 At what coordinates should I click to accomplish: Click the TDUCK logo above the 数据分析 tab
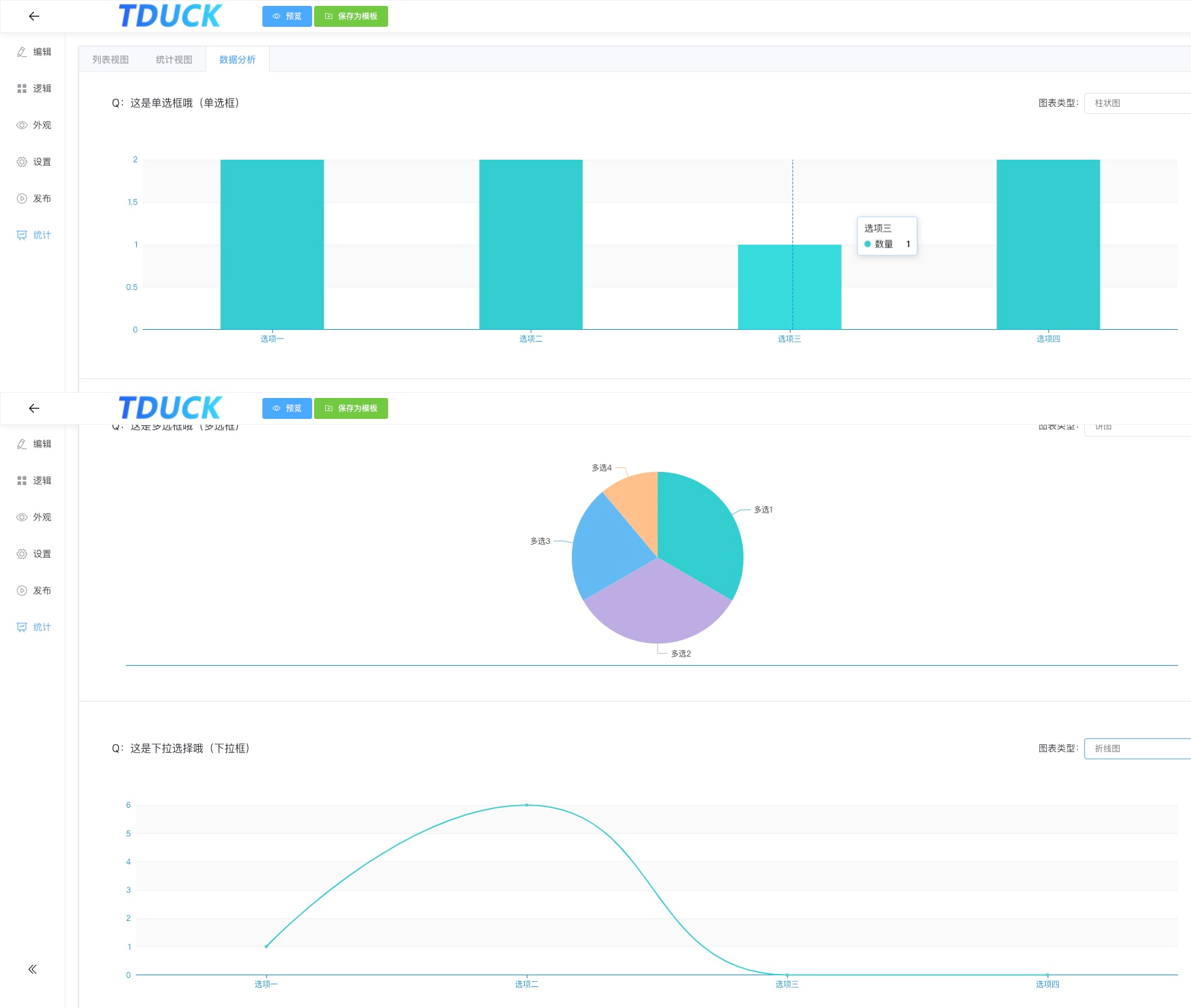(170, 16)
